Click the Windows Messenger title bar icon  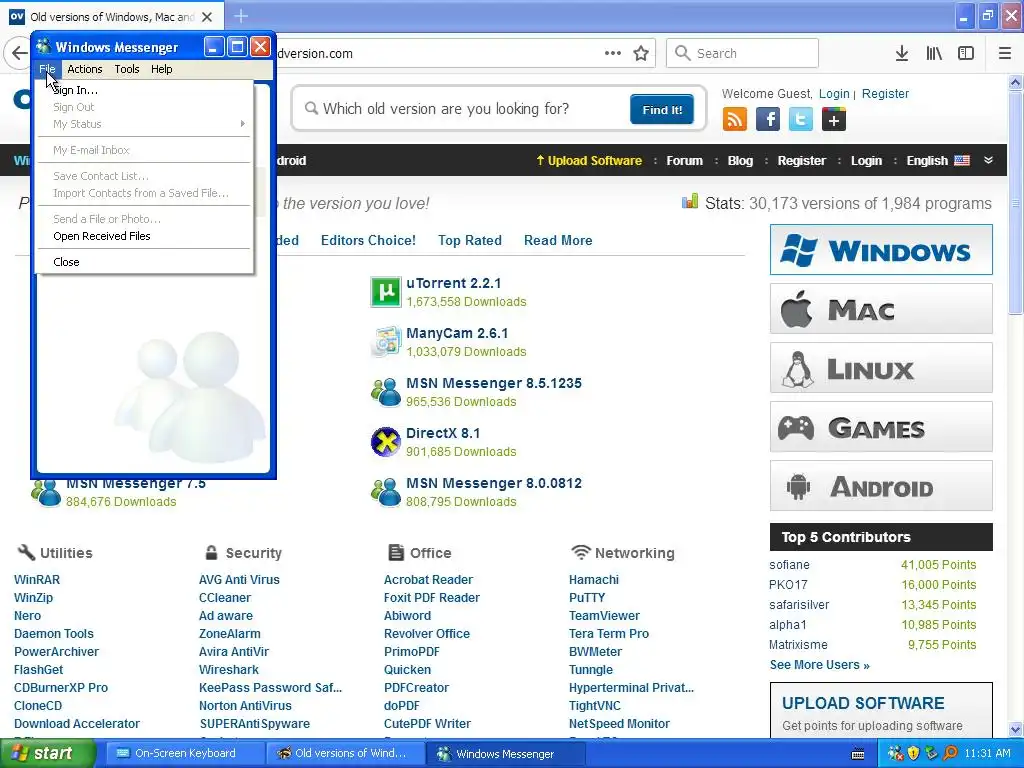point(44,46)
